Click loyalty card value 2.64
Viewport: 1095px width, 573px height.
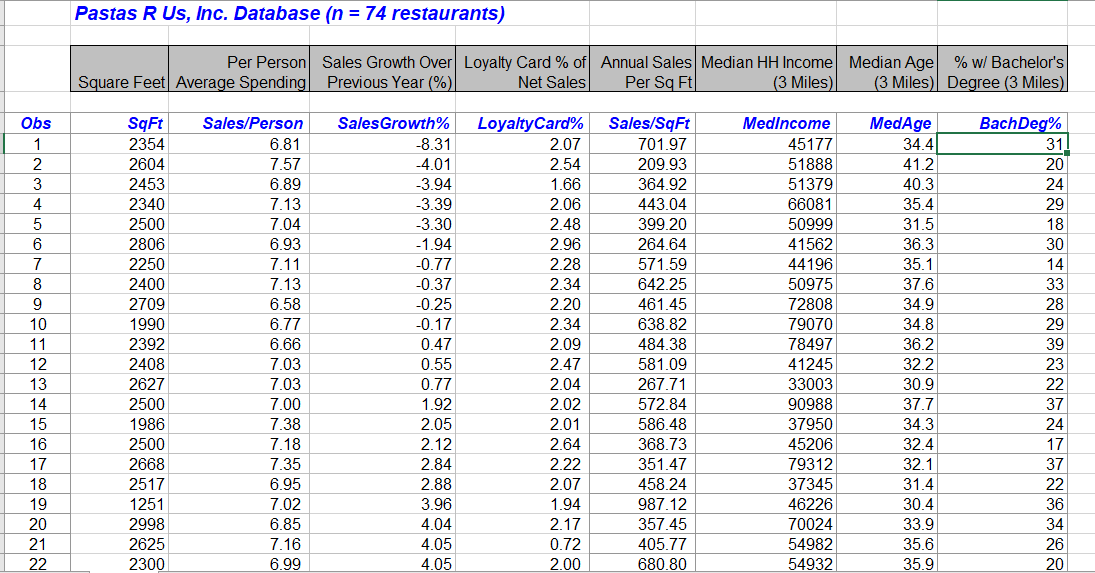[522, 445]
